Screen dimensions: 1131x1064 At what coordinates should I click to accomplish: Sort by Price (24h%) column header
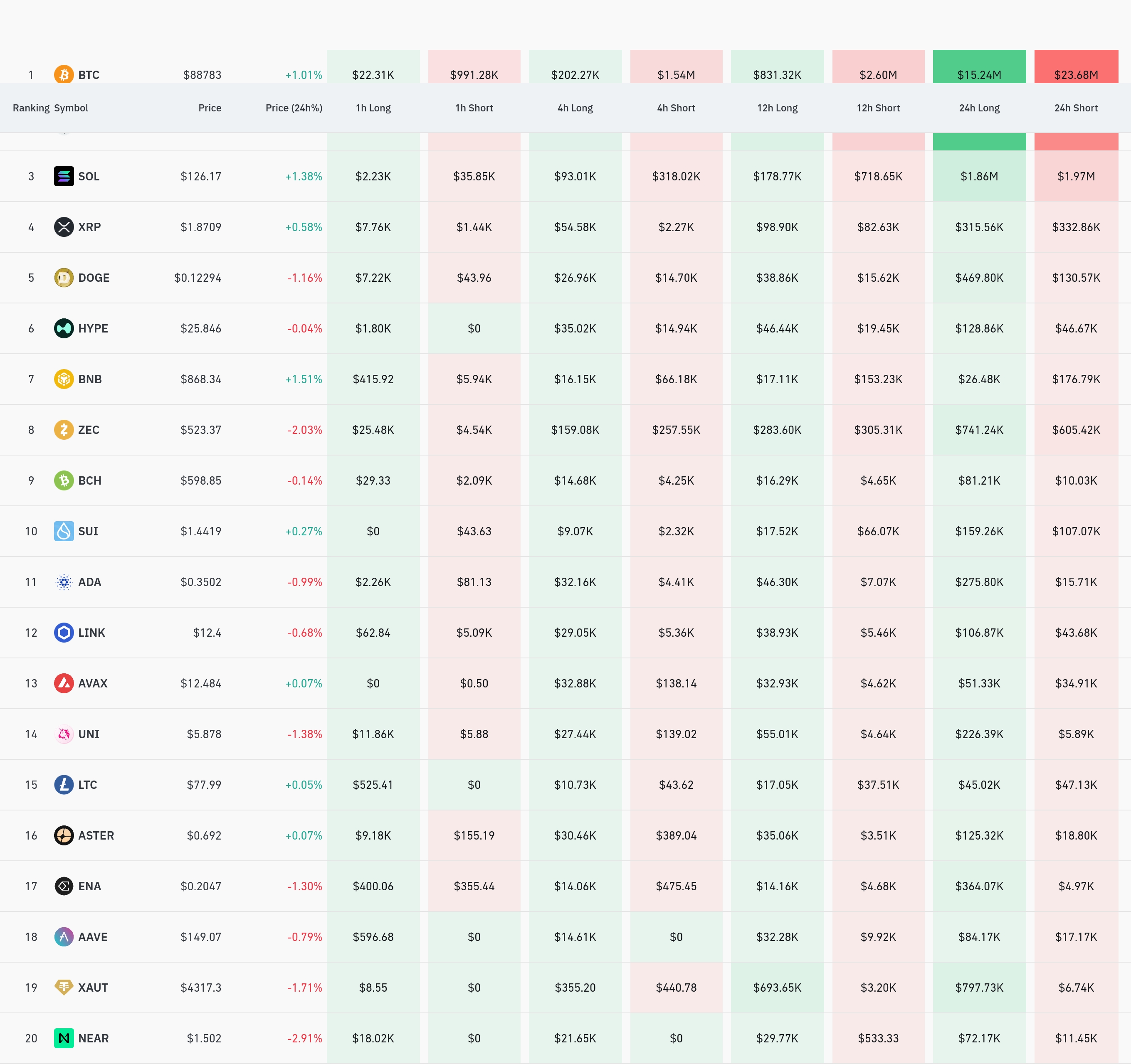pos(294,108)
